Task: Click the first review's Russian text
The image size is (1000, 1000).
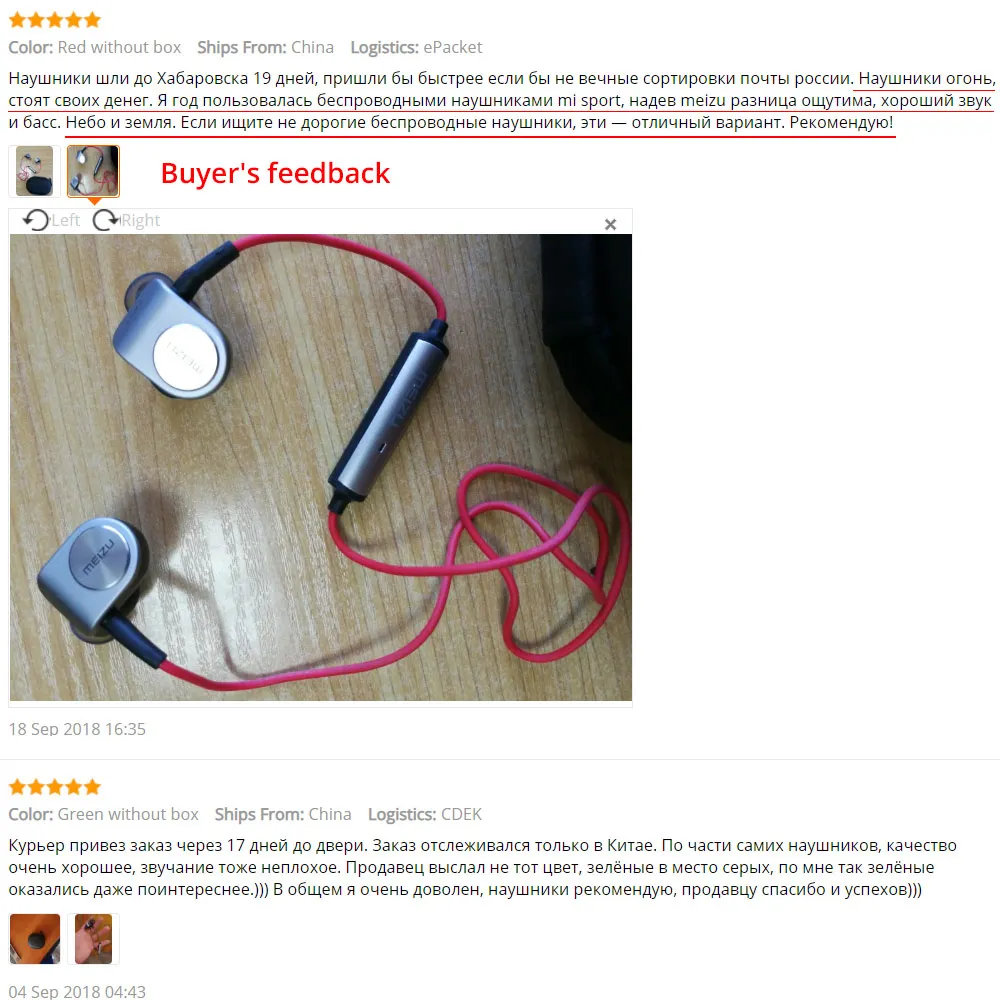Action: coord(501,100)
